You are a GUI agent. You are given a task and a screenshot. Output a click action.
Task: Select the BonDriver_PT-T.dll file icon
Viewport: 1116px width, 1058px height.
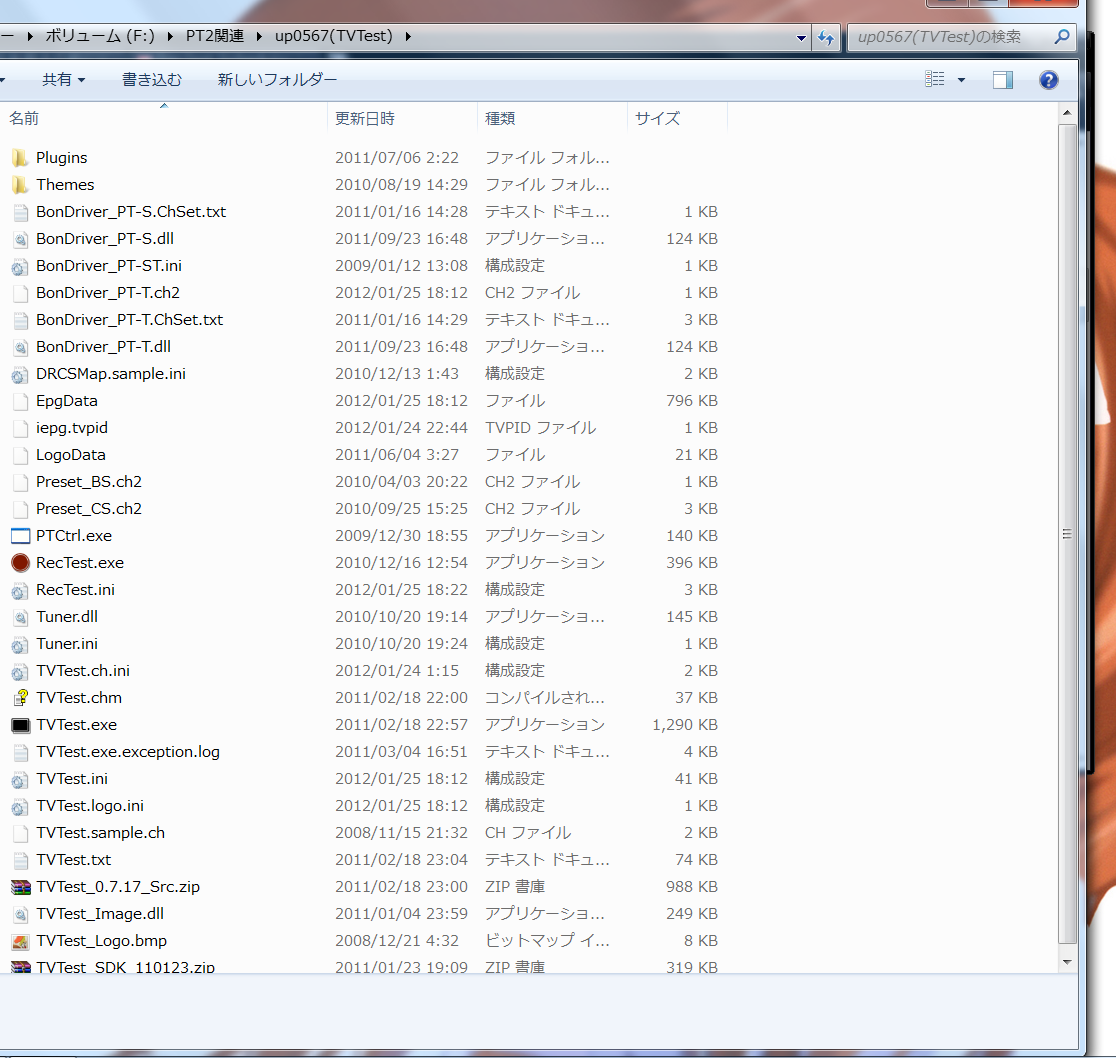coord(21,347)
